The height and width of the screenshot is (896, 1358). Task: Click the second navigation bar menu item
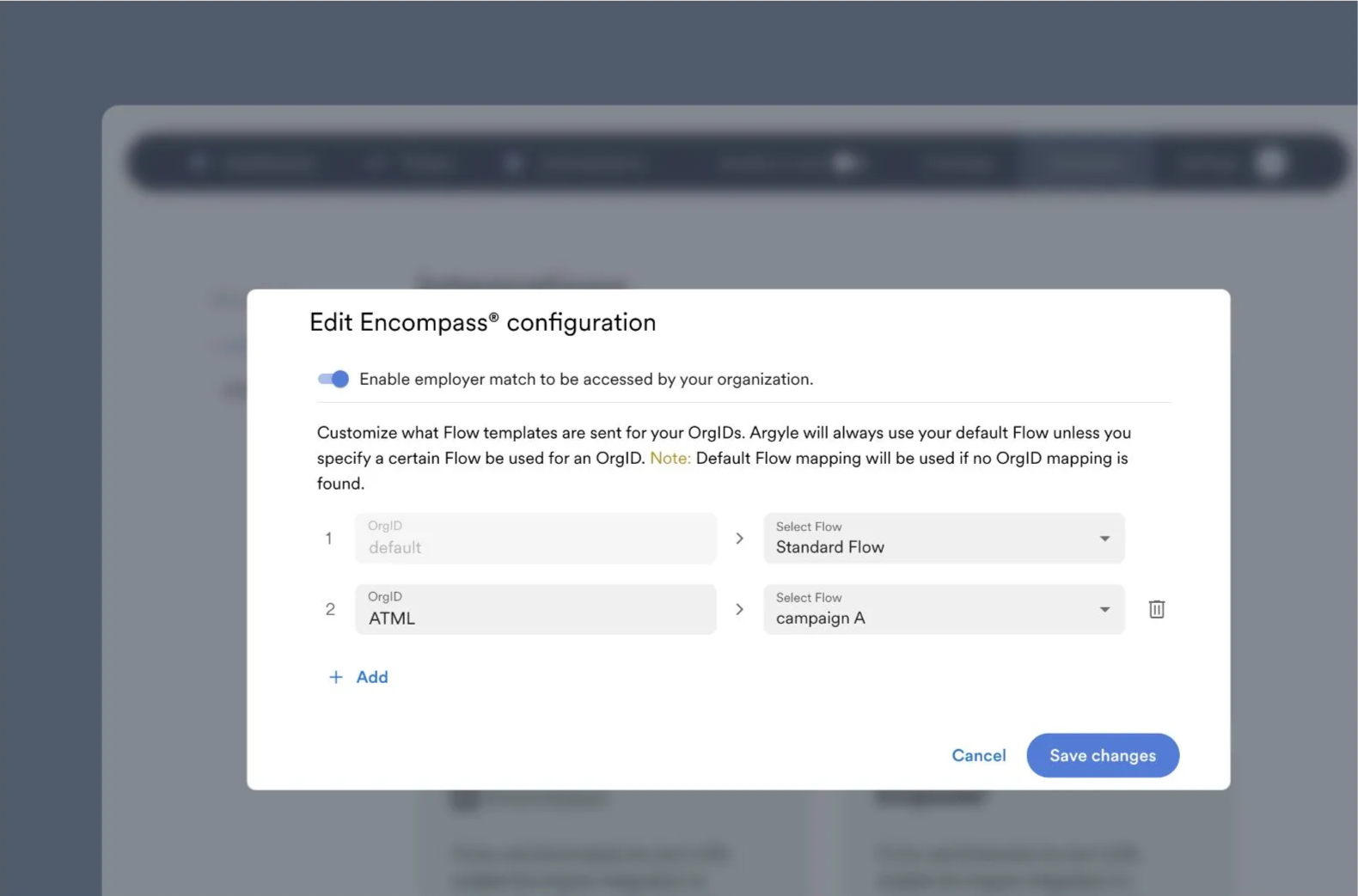click(413, 162)
